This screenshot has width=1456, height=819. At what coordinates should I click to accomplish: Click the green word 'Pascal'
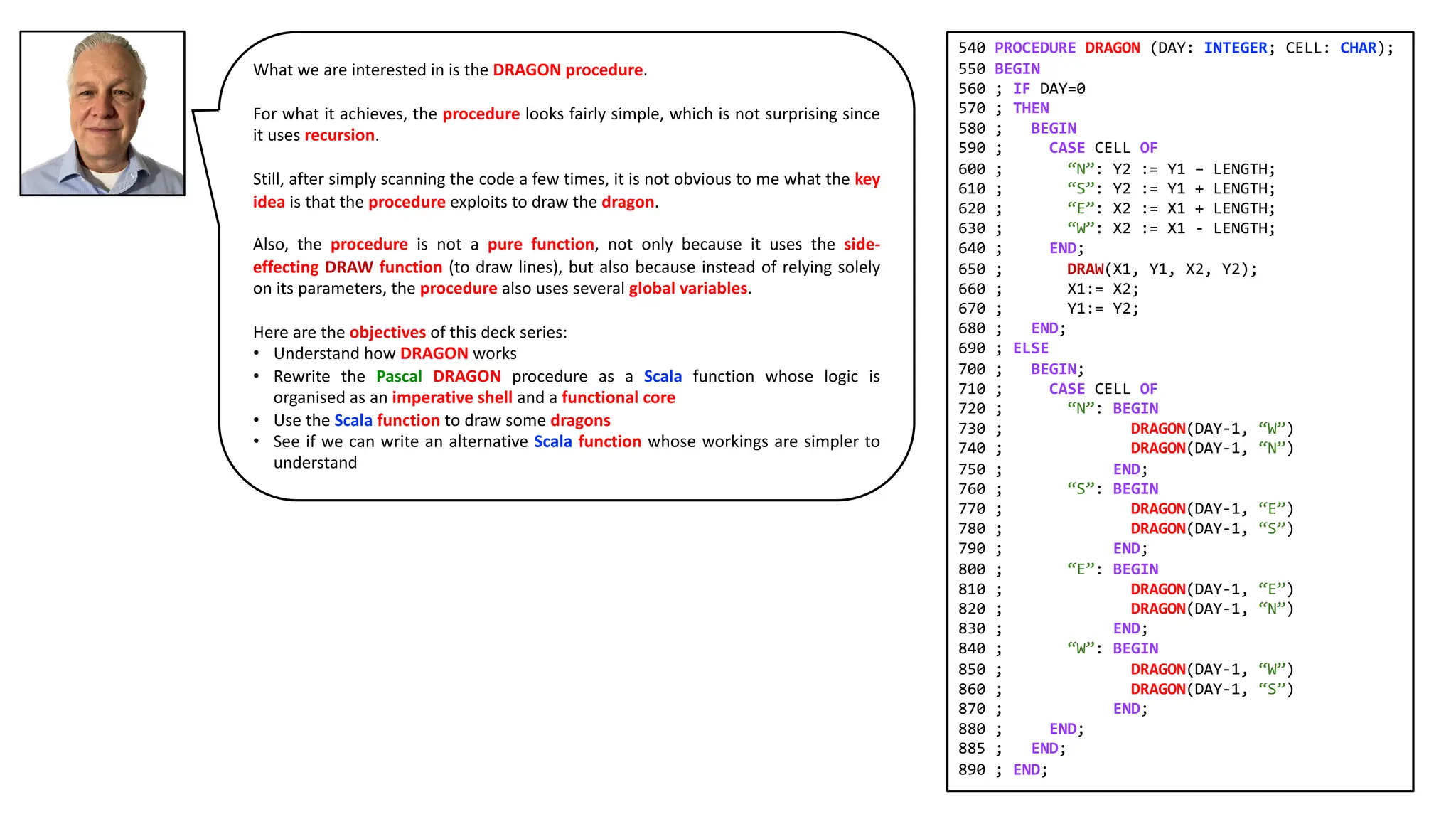[x=399, y=377]
